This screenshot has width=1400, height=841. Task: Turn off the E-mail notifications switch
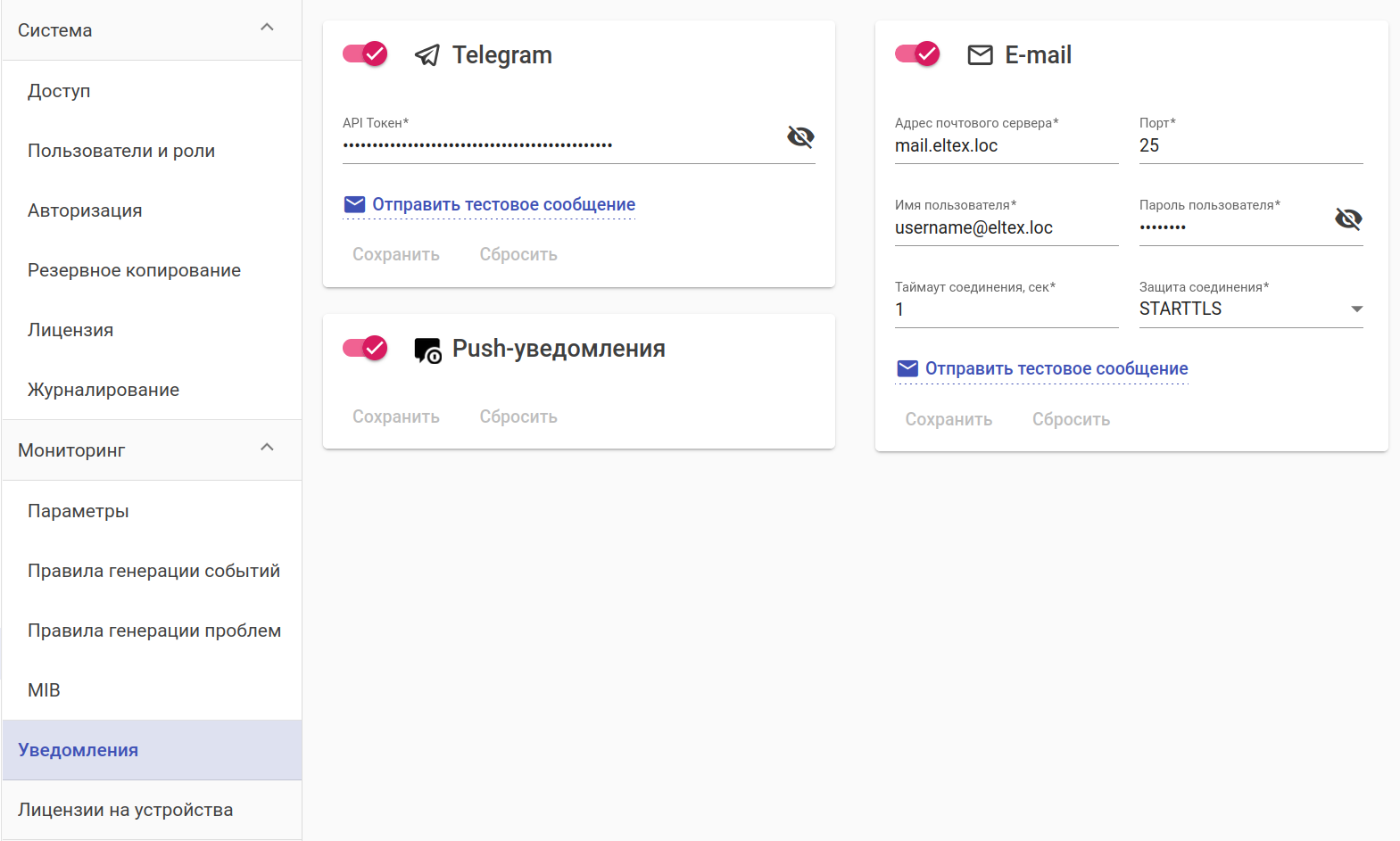pos(917,54)
